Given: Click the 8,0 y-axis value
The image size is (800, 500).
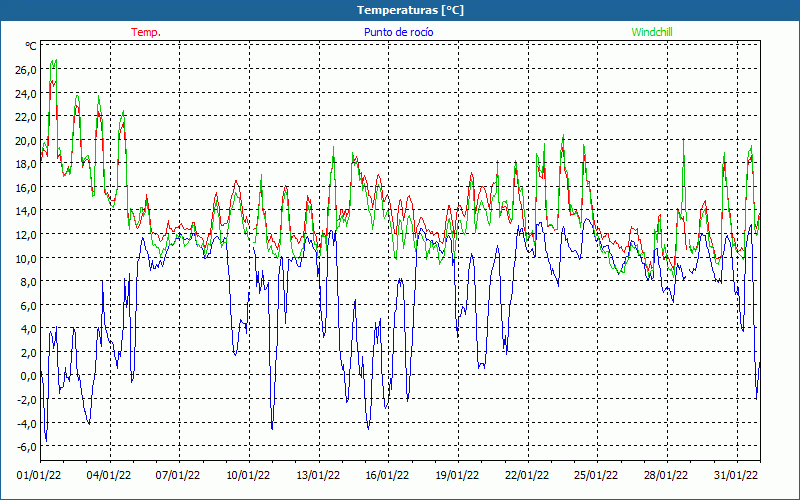Looking at the screenshot, I should (28, 282).
